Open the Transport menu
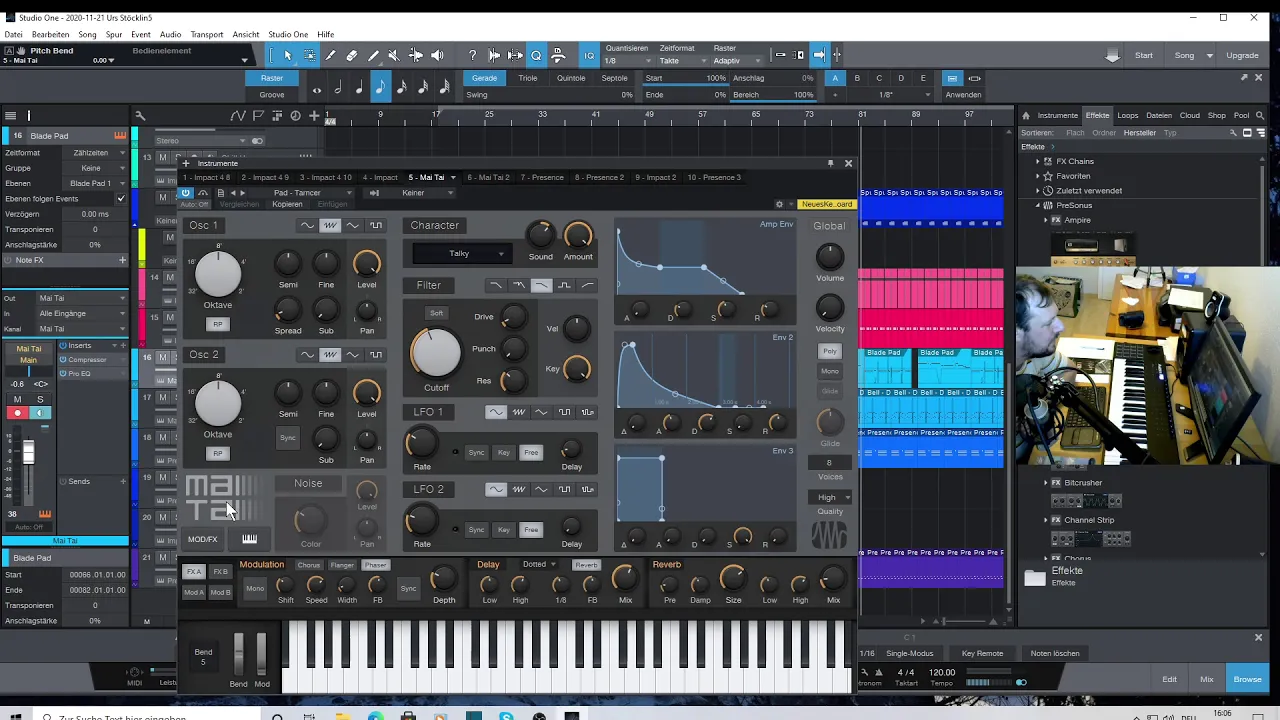Viewport: 1280px width, 720px height. click(x=206, y=35)
